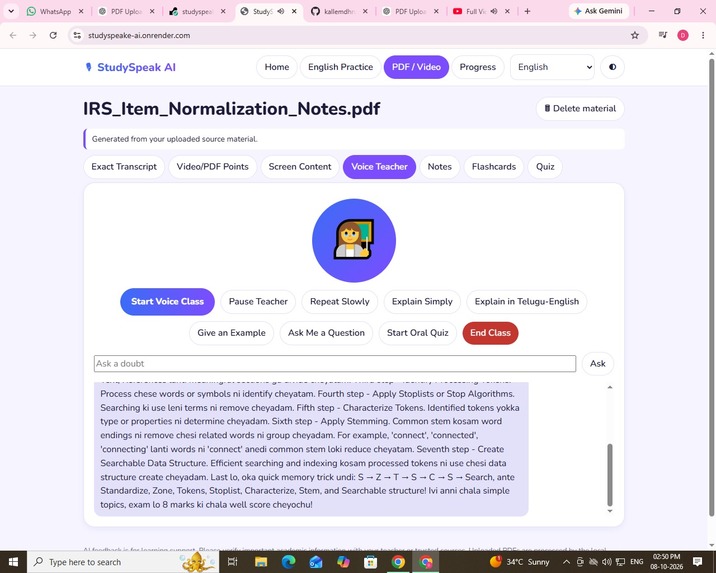Screen dimensions: 716x573
Task: Go forward in browser history
Action: [33, 35]
